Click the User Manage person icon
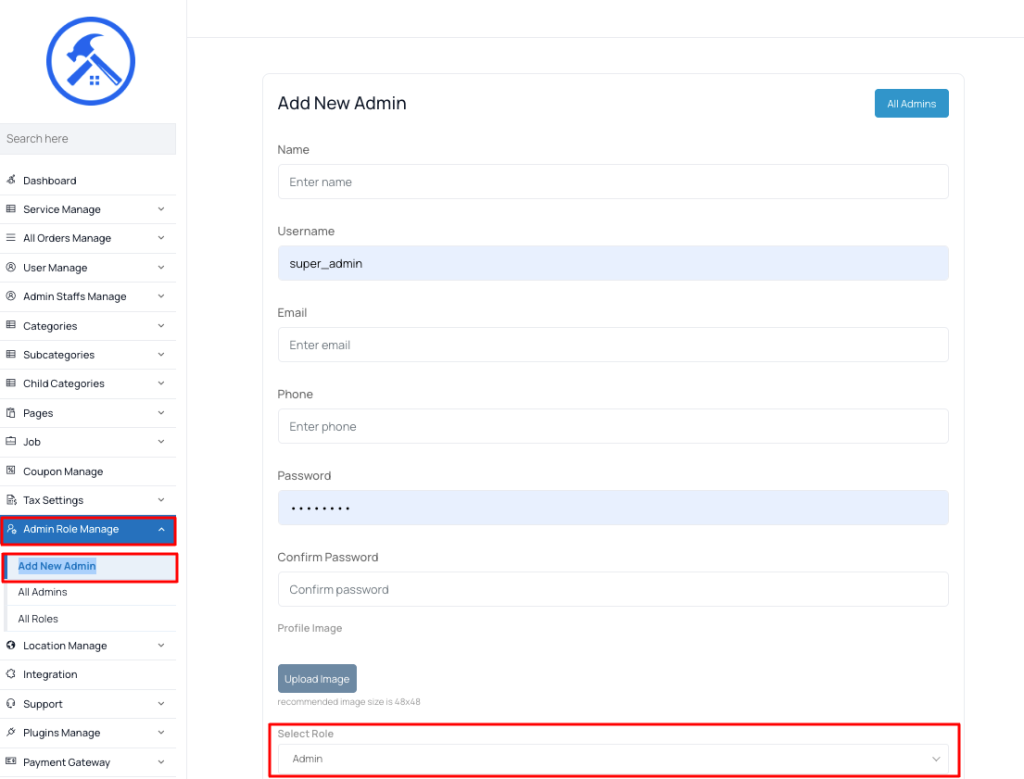1024x779 pixels. coord(11,267)
